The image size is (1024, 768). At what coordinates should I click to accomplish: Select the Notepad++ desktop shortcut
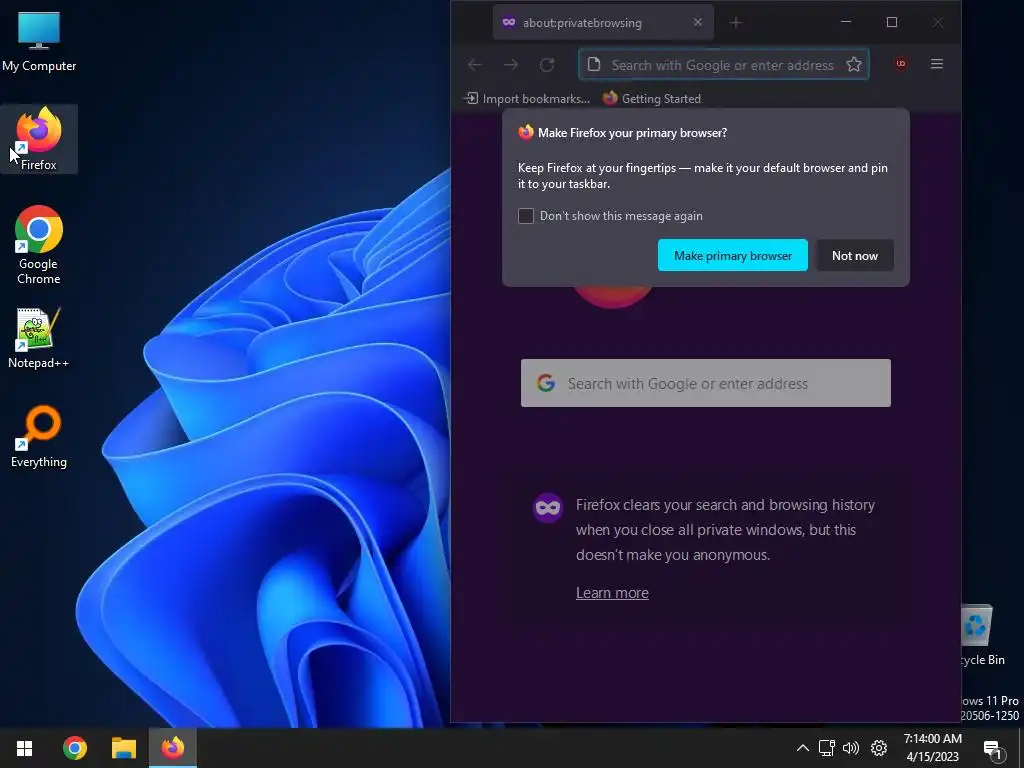[x=39, y=338]
